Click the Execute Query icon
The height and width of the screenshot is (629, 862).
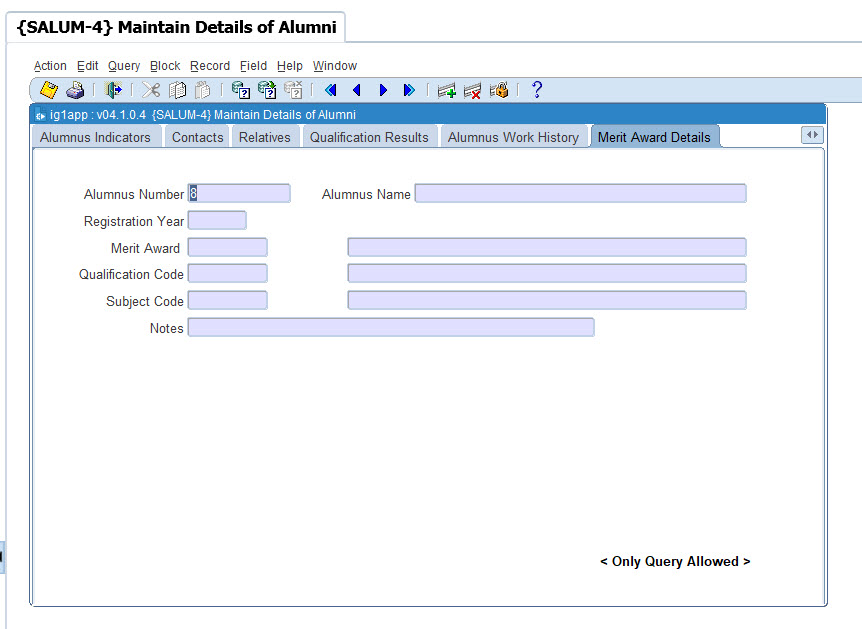point(267,91)
